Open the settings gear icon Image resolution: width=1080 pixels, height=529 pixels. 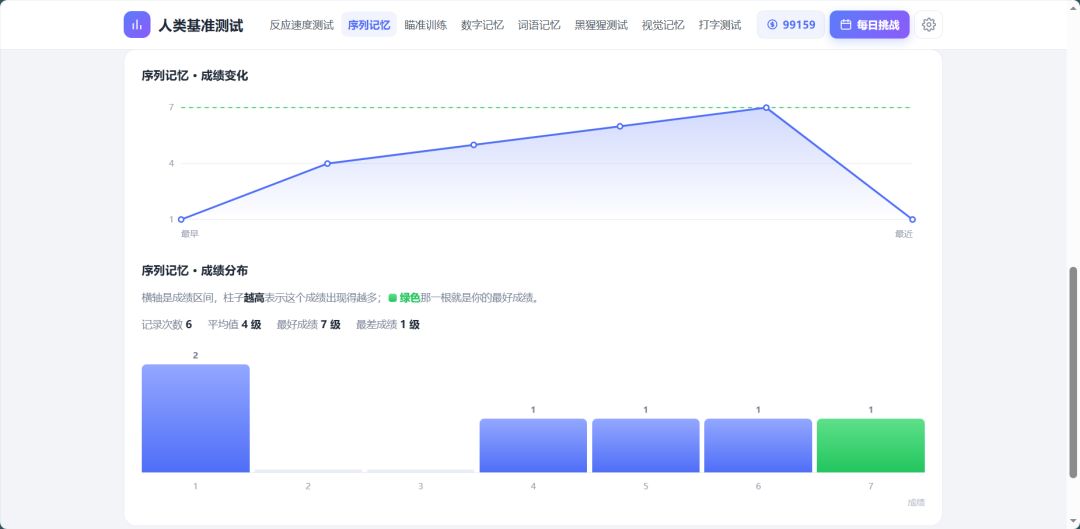click(x=928, y=25)
